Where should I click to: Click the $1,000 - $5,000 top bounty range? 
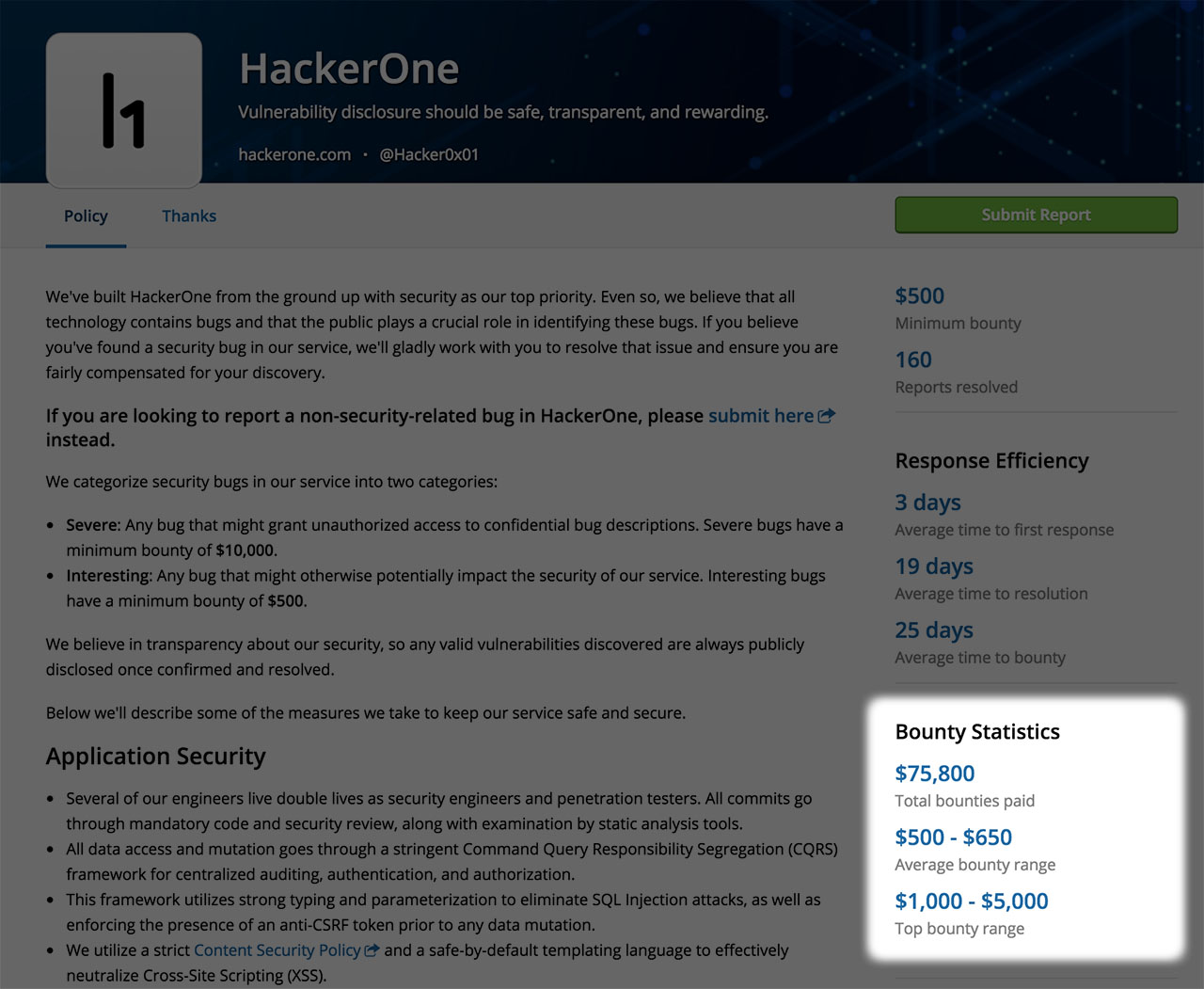pos(971,901)
